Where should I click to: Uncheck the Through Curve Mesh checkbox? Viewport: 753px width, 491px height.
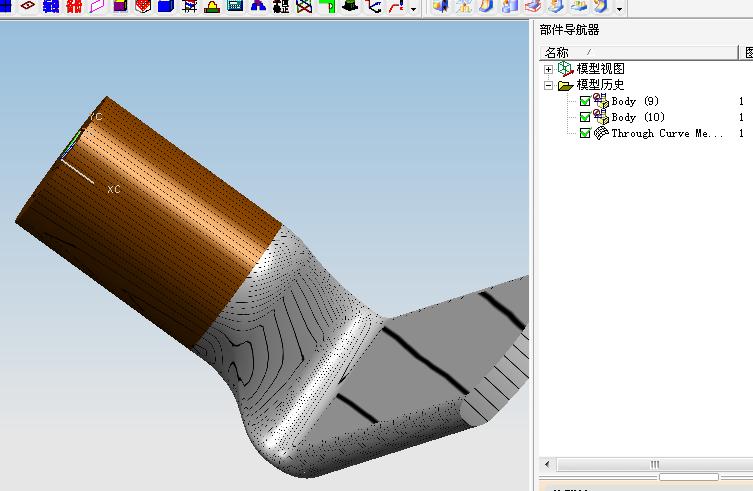pos(585,133)
